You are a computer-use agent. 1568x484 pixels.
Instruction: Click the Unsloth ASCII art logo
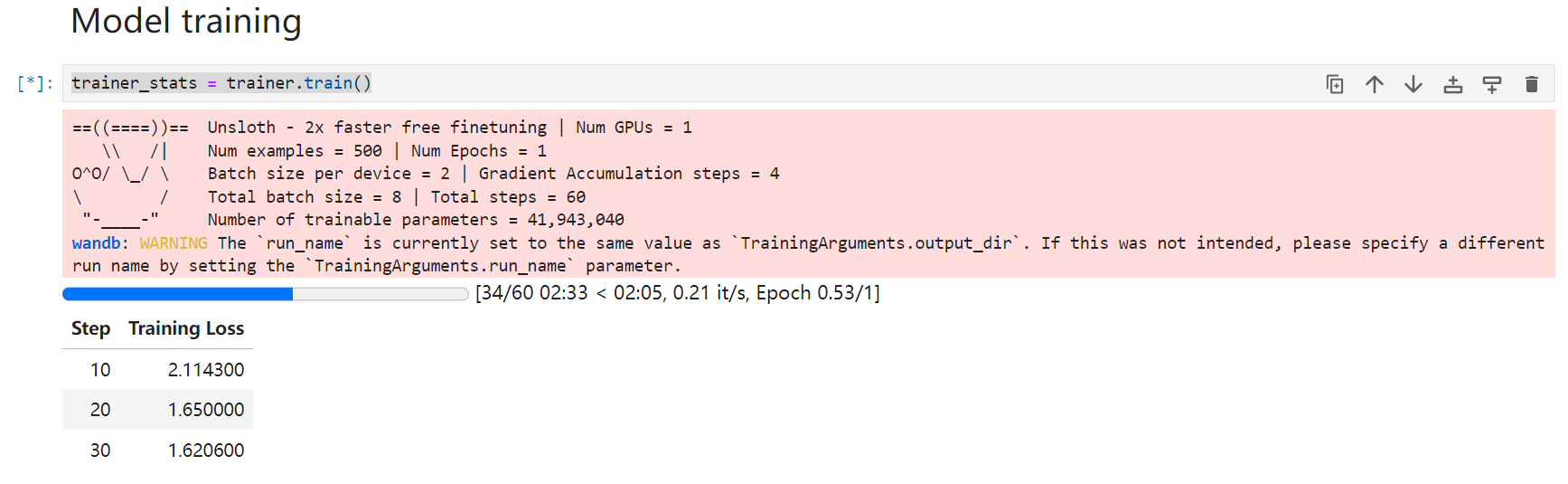[x=125, y=174]
